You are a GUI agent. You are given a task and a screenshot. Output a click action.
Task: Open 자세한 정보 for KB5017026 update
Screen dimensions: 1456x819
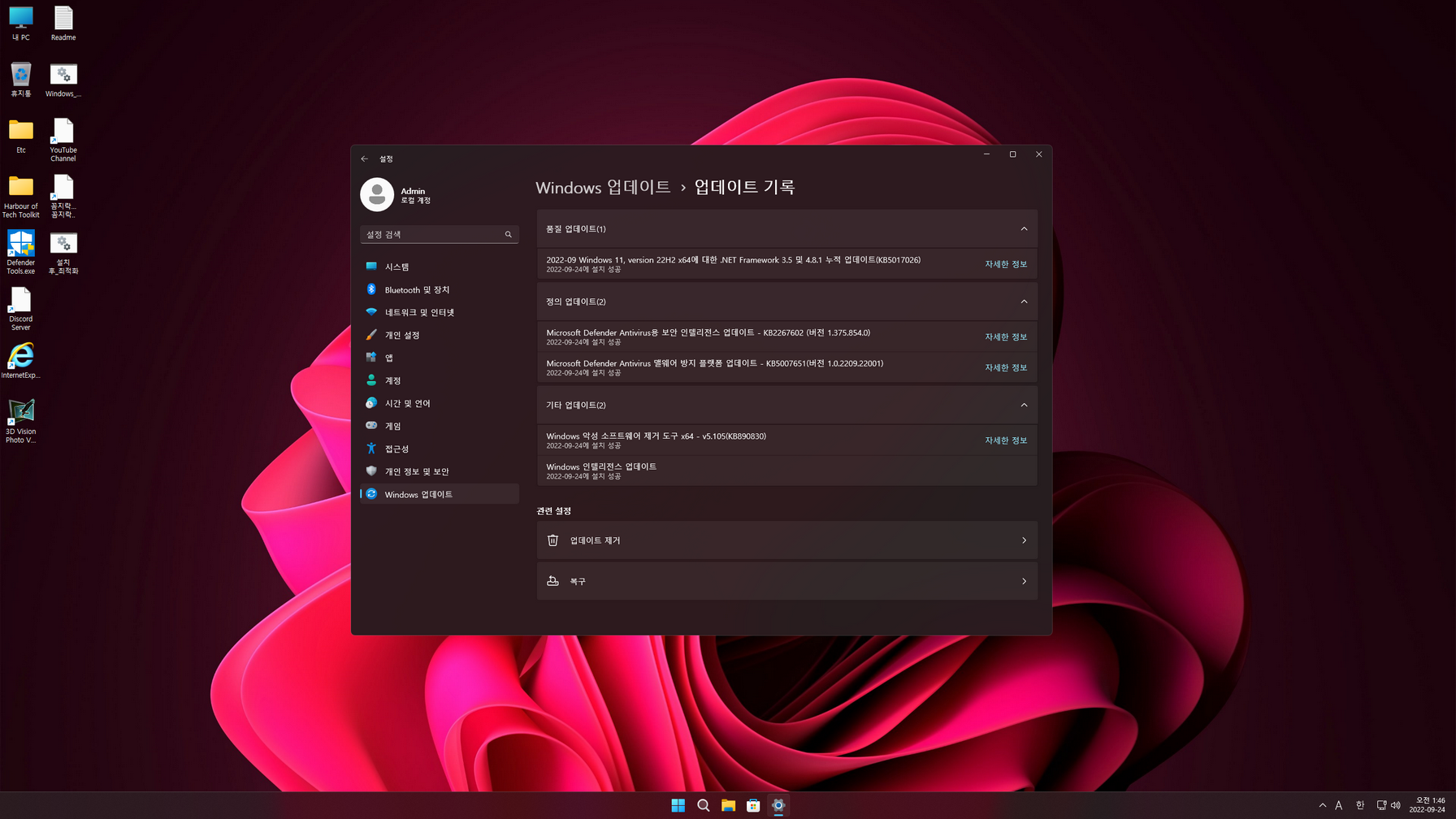(x=1006, y=264)
